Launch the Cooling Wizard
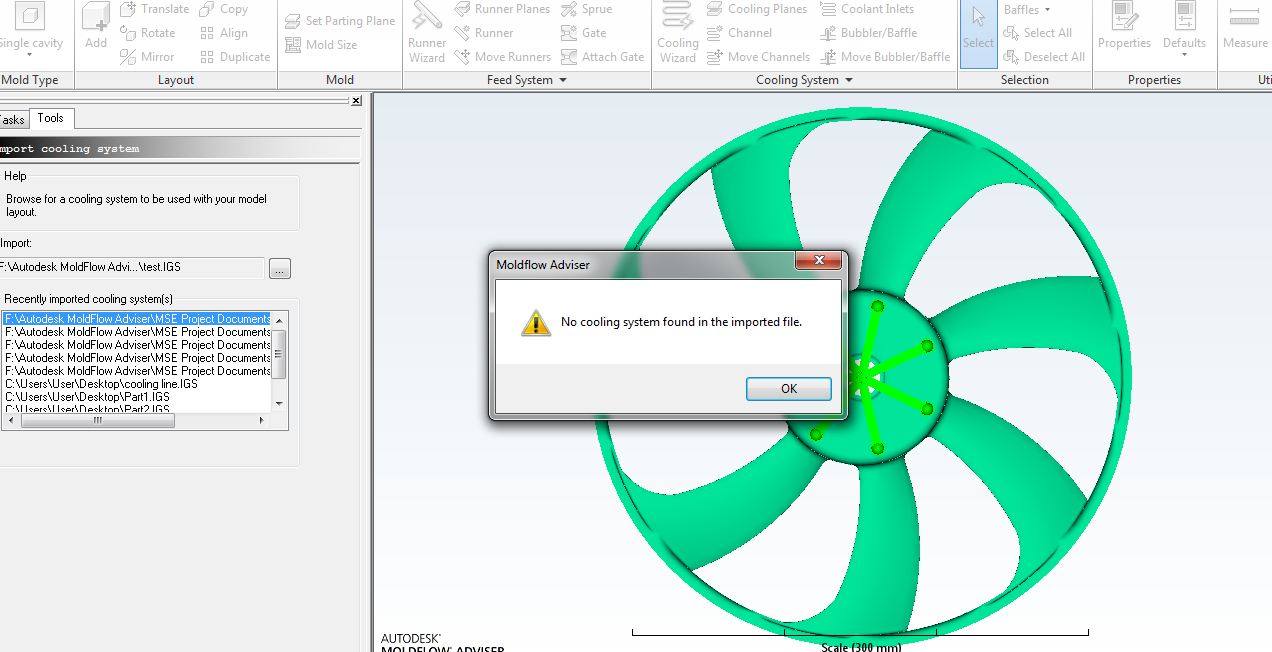This screenshot has height=652, width=1272. click(x=677, y=34)
